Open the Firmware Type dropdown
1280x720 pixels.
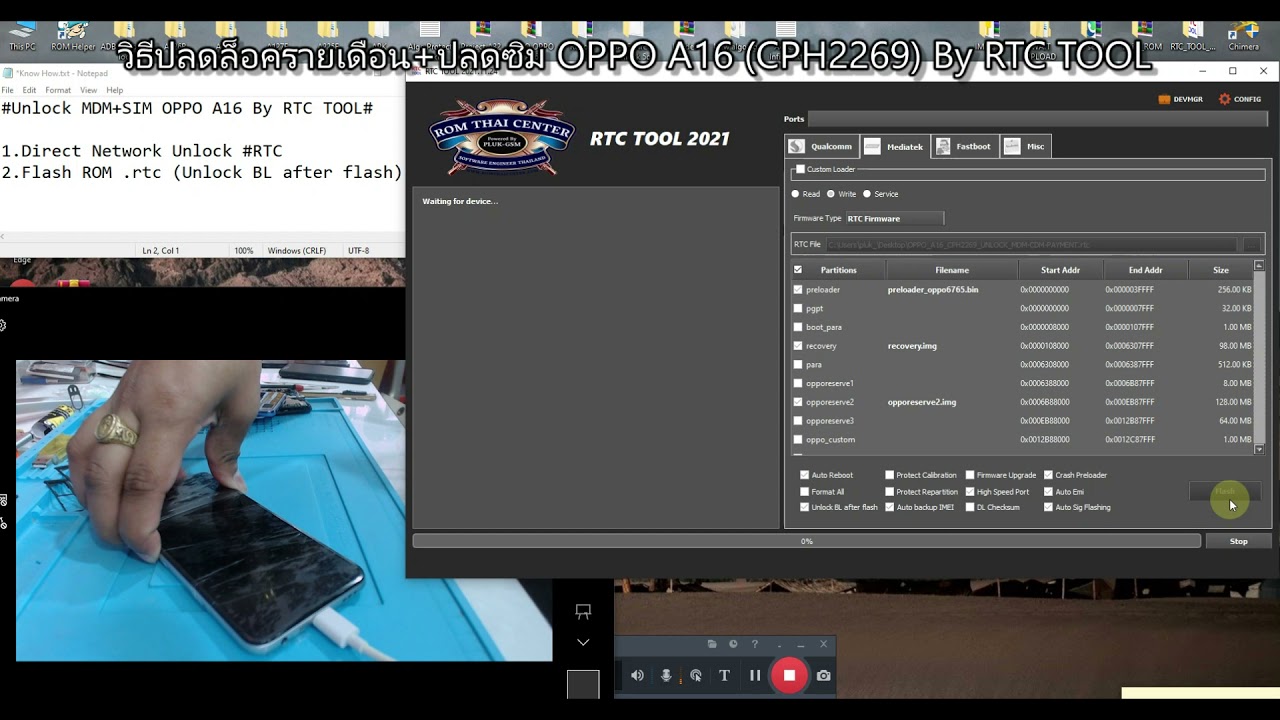pos(894,218)
